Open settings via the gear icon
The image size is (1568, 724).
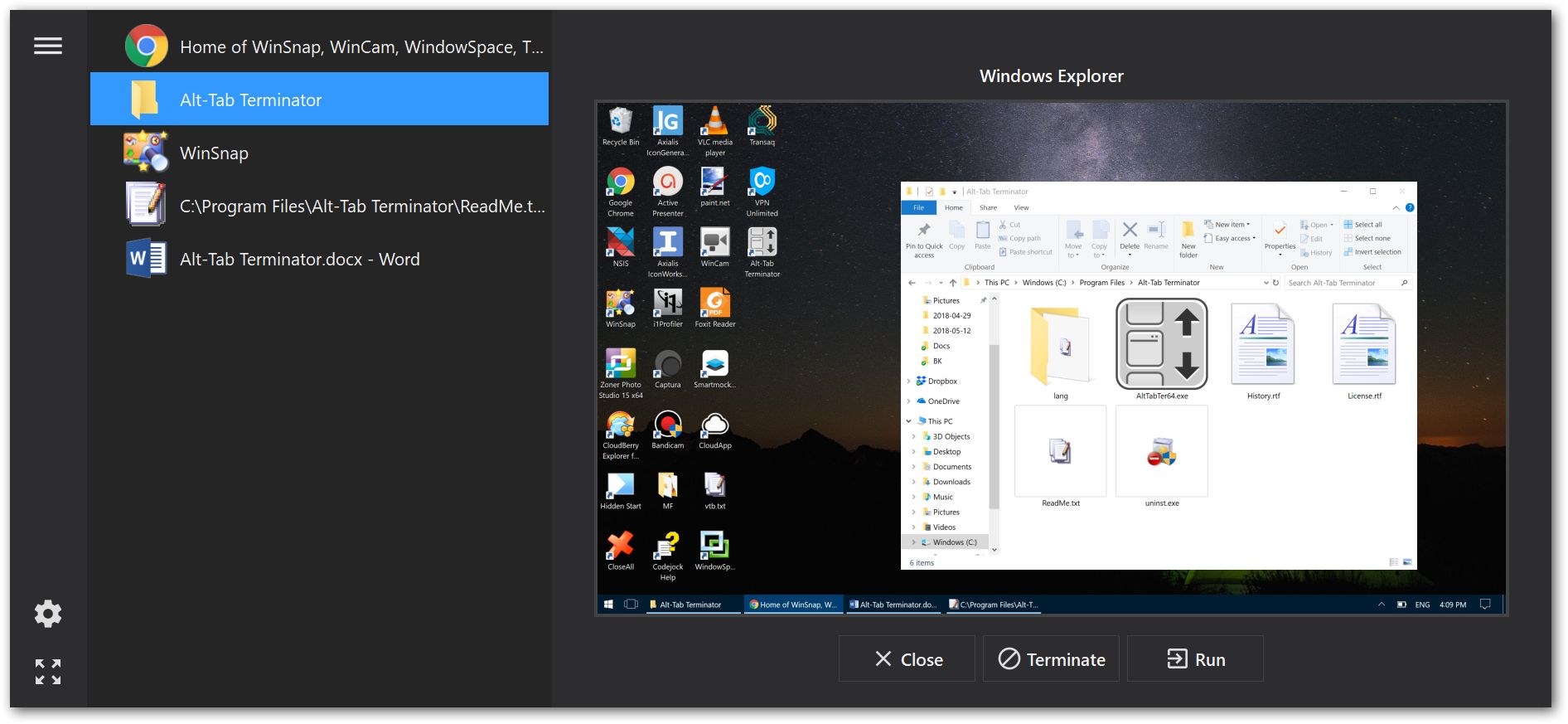[x=48, y=614]
